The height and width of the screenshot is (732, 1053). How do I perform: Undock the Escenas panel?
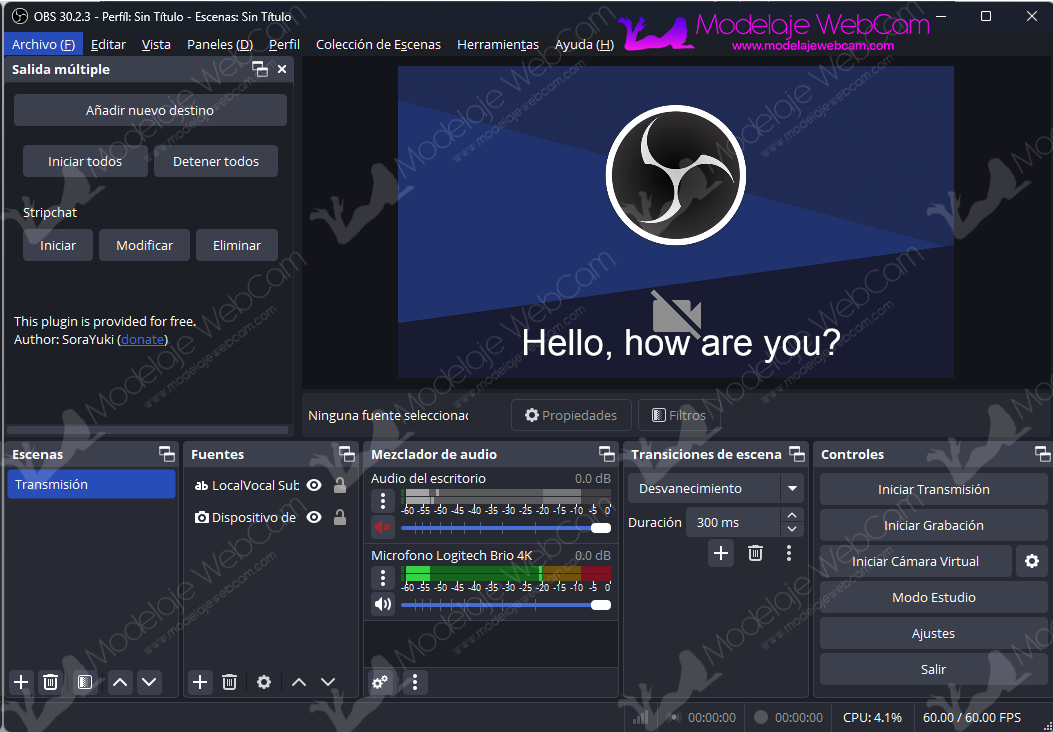point(167,454)
